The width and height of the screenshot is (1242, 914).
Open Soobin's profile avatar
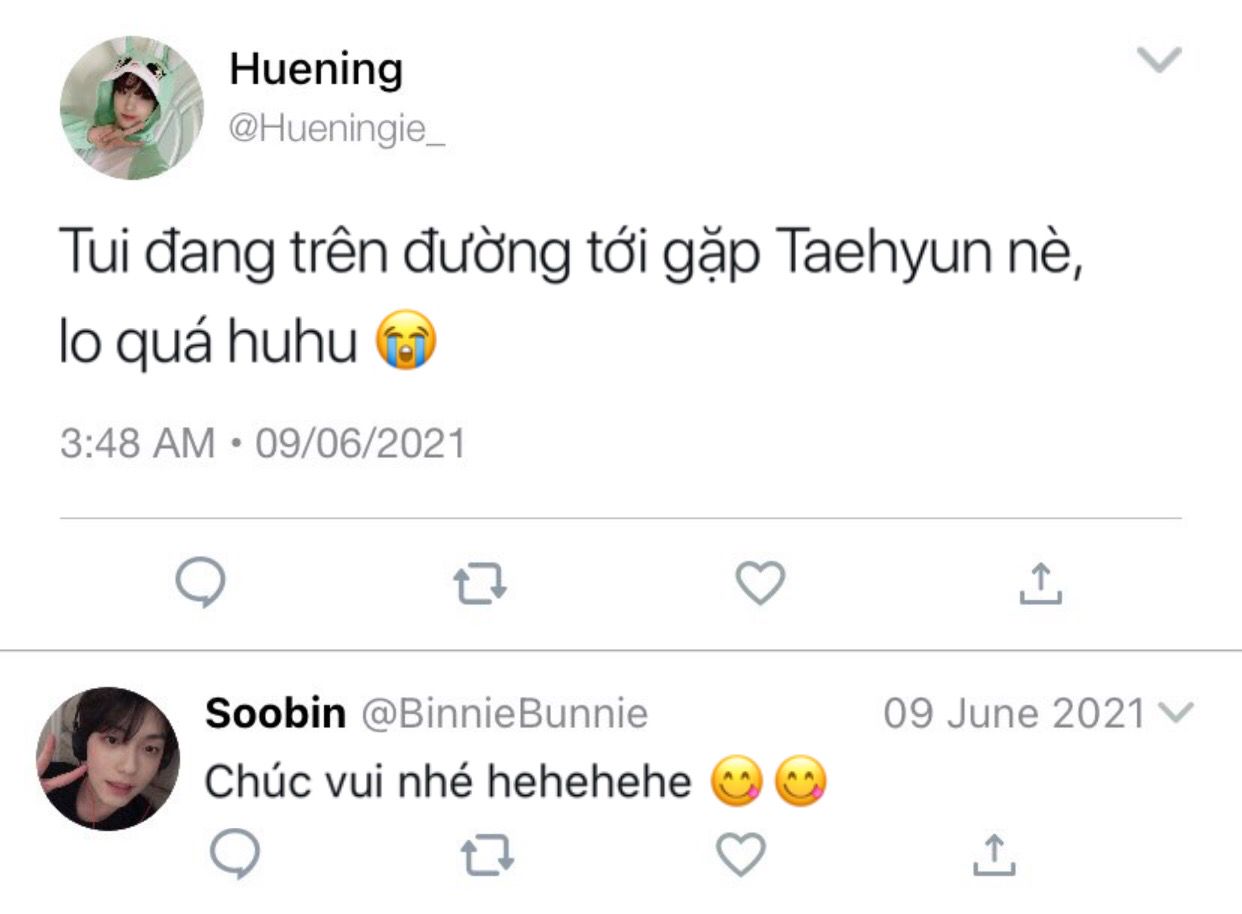tap(108, 758)
